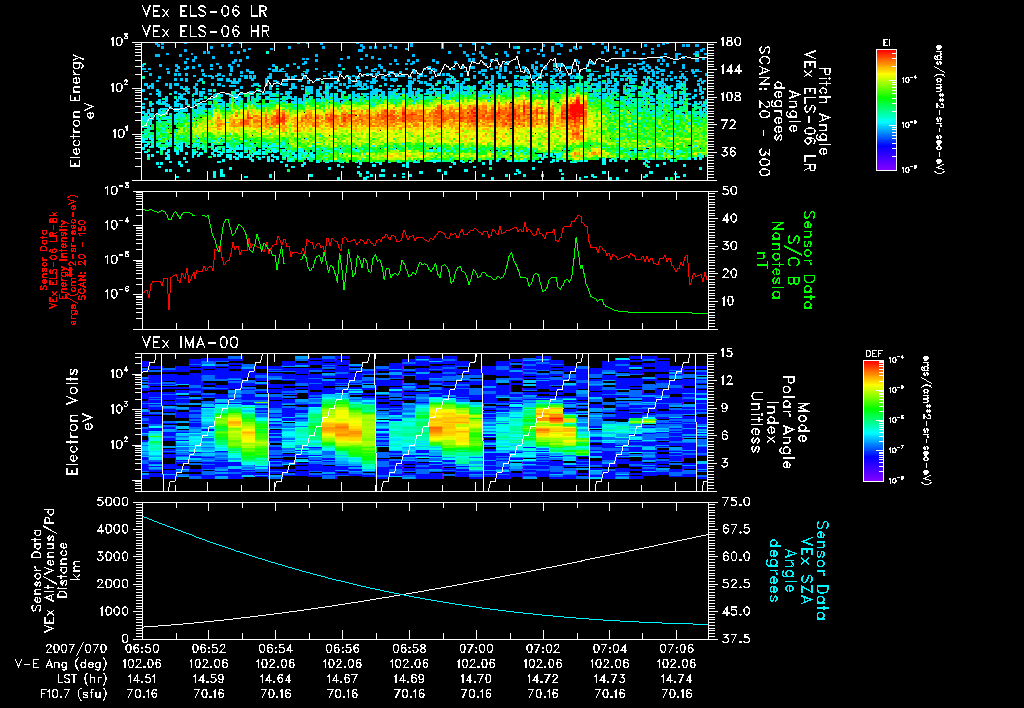Viewport: 1024px width, 708px height.
Task: Click the '07:04' time tick label
Action: 609,649
